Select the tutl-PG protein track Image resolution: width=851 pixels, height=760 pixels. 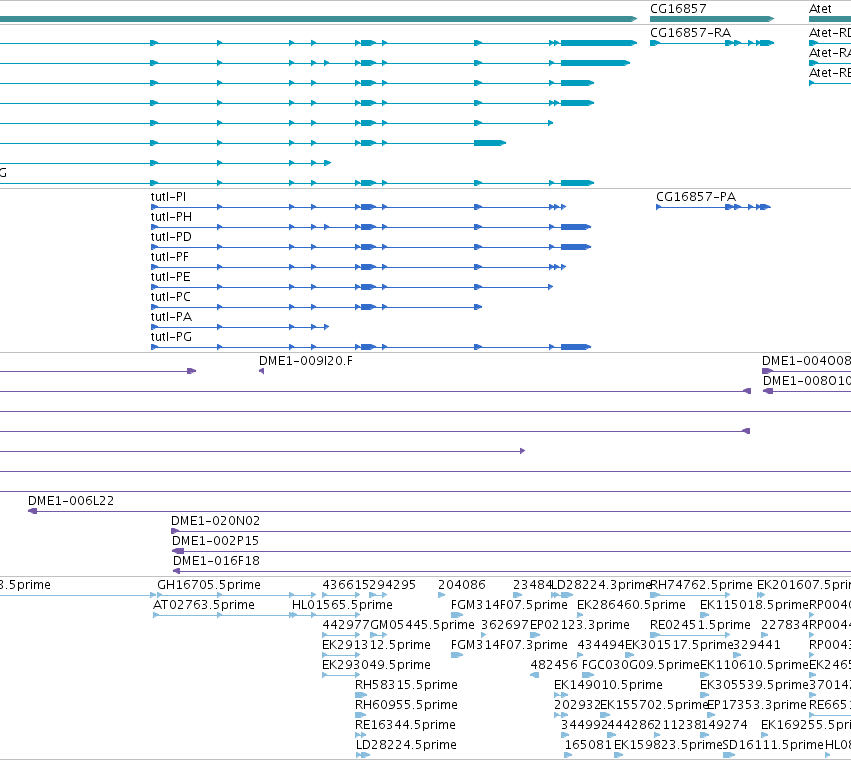tap(371, 347)
